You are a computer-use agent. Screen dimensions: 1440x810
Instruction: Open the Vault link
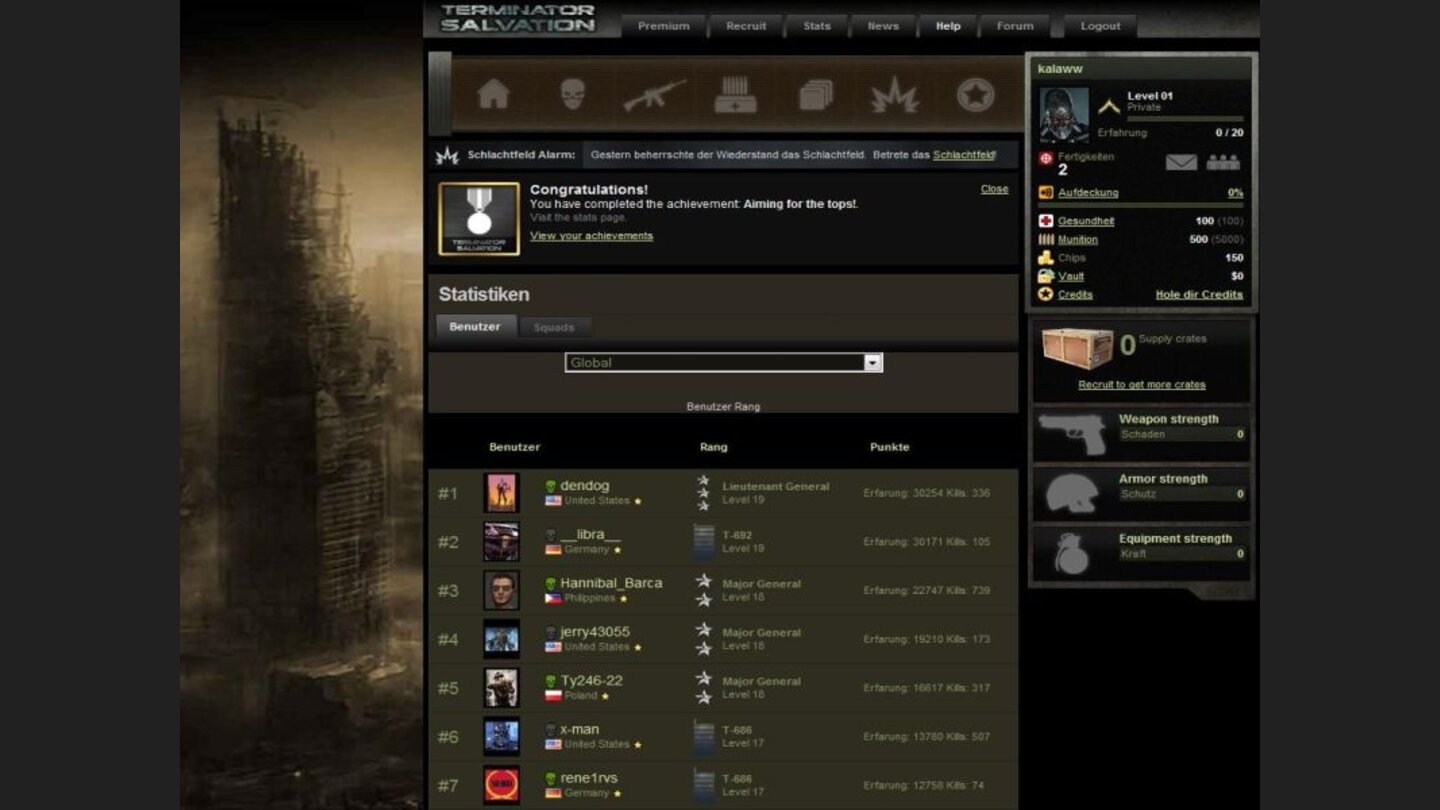pyautogui.click(x=1071, y=276)
